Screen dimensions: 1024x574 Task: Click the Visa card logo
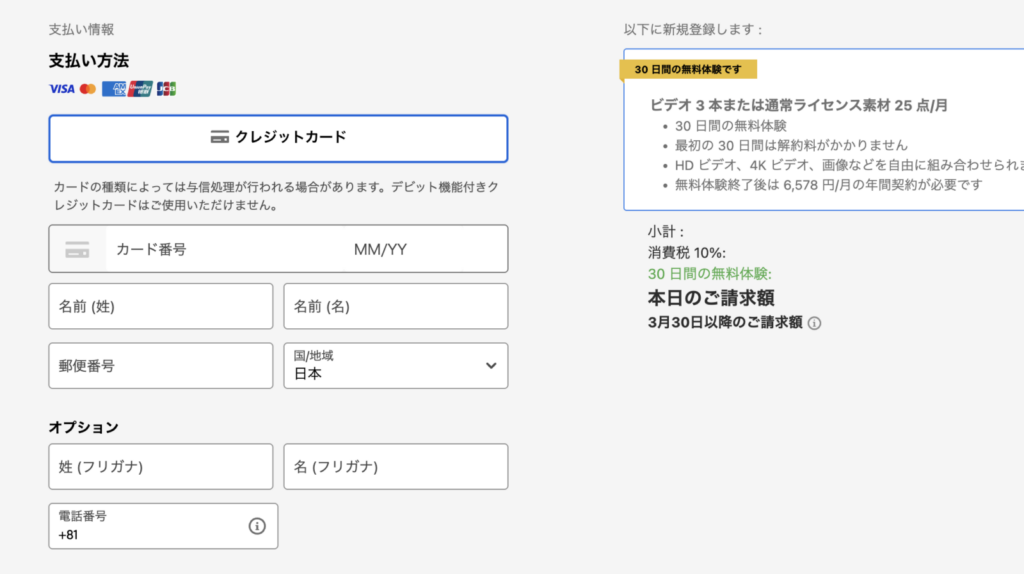pos(62,89)
